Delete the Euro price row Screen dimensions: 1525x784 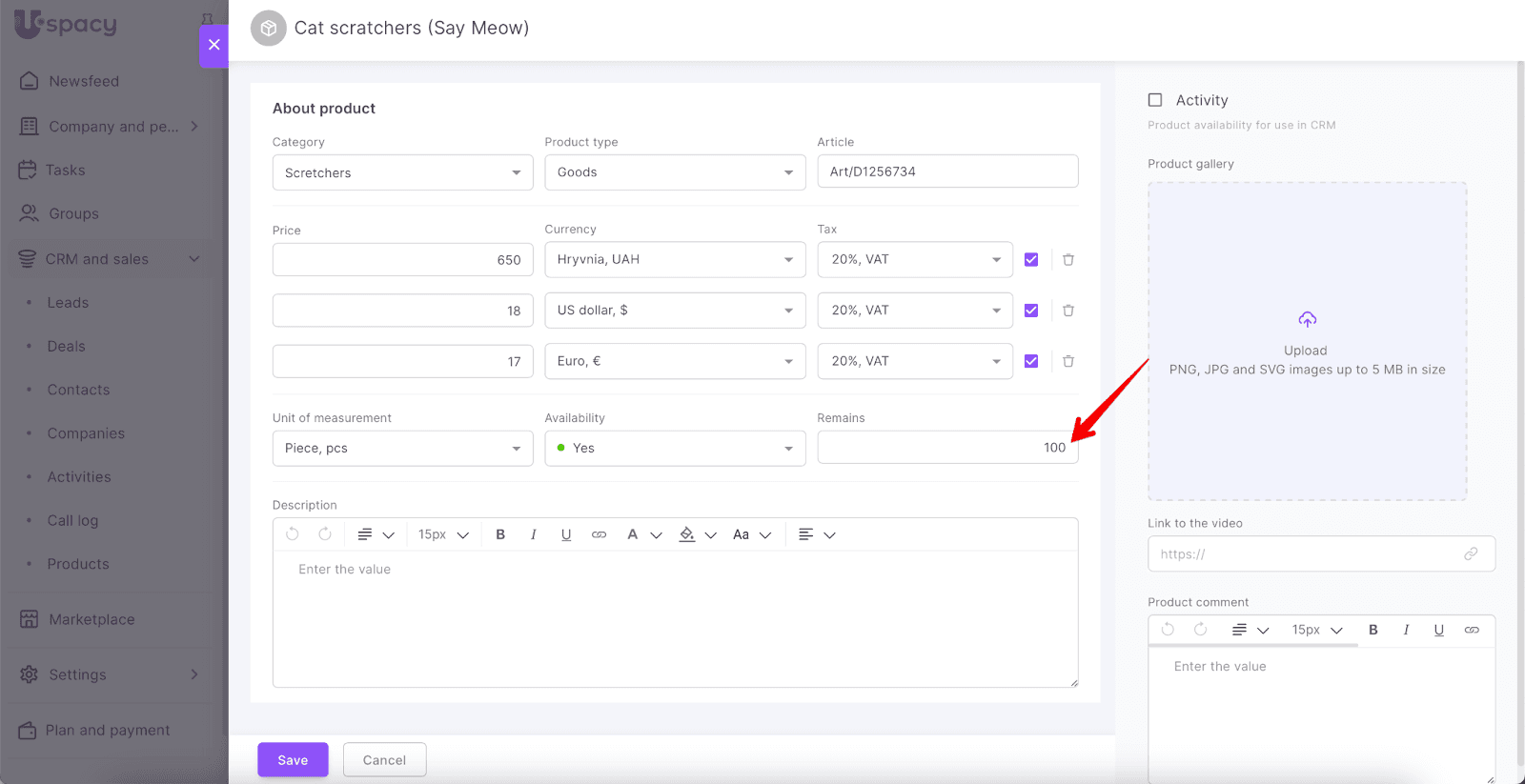pos(1068,361)
